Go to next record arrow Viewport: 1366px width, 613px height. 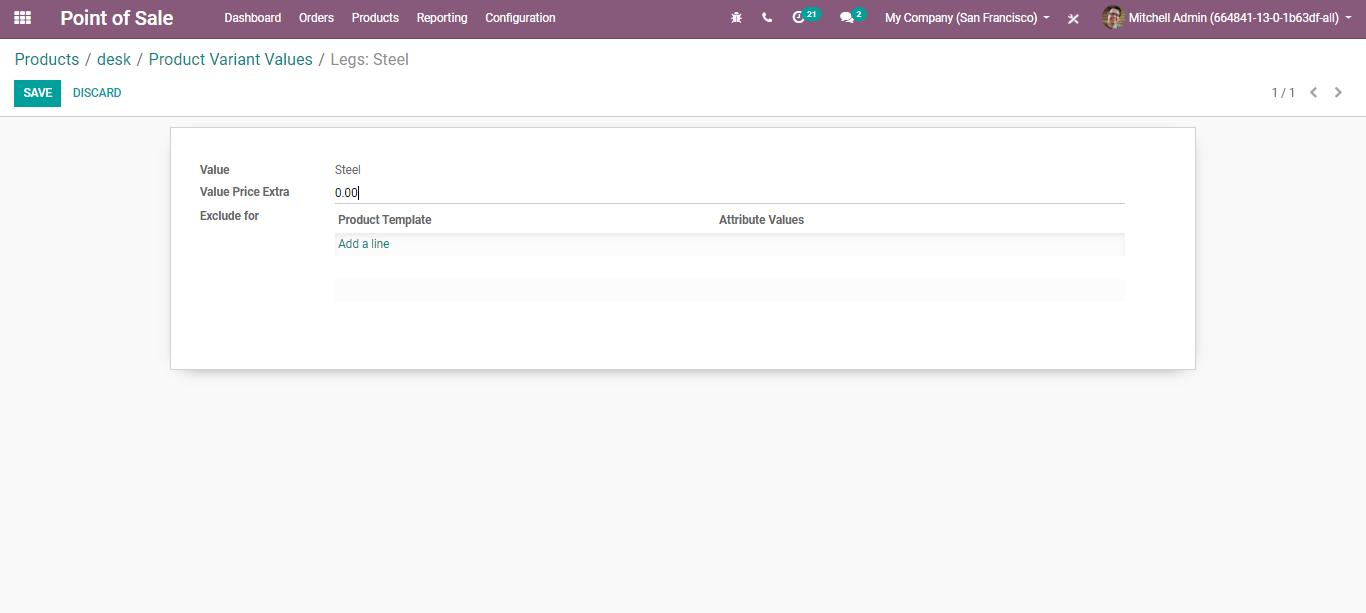[x=1338, y=93]
